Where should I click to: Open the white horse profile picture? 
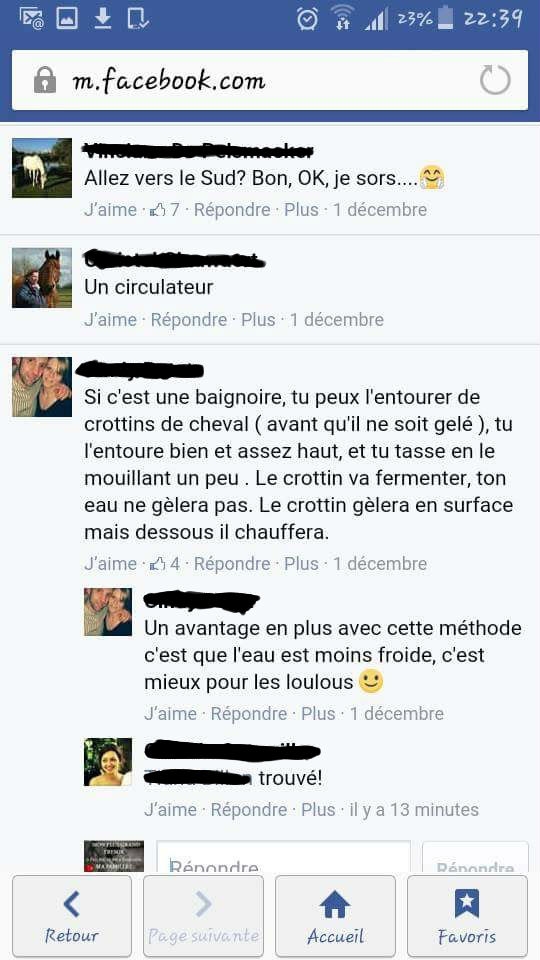[x=42, y=168]
